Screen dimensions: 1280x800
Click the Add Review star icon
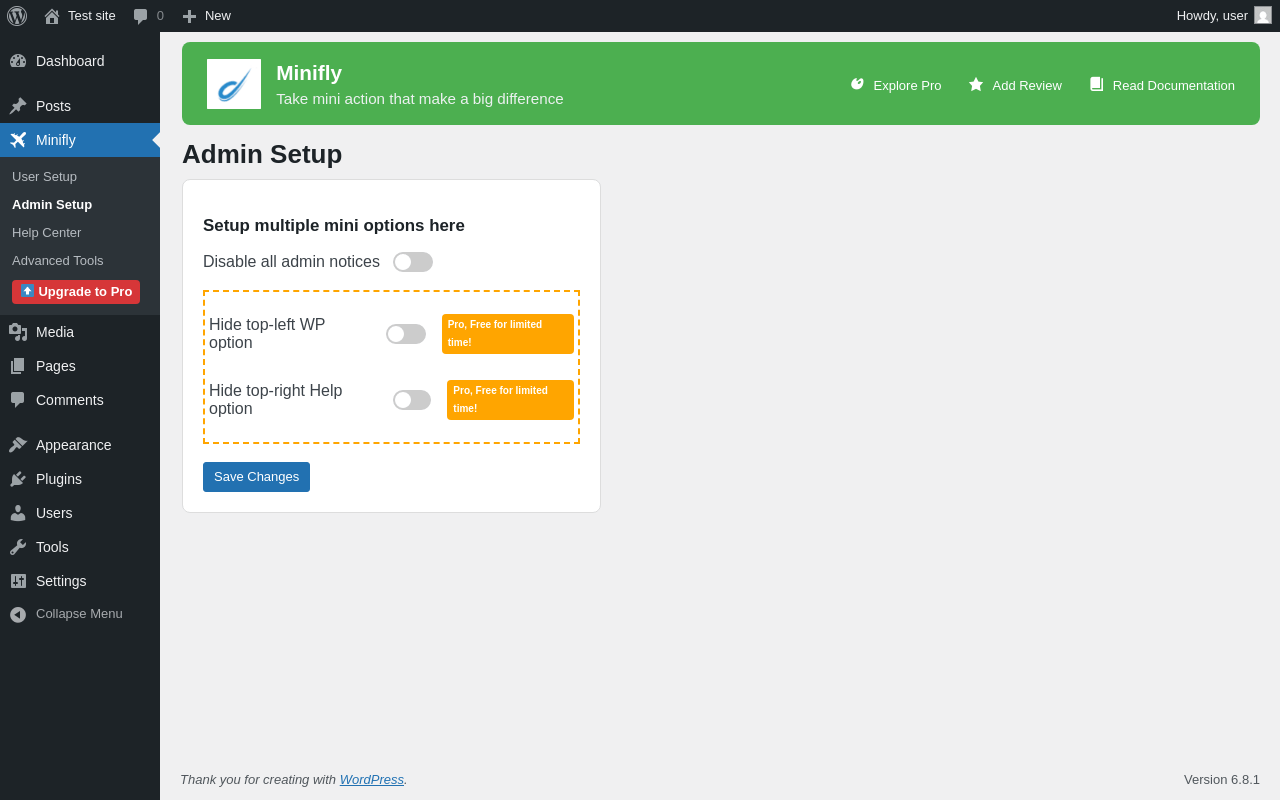(976, 84)
